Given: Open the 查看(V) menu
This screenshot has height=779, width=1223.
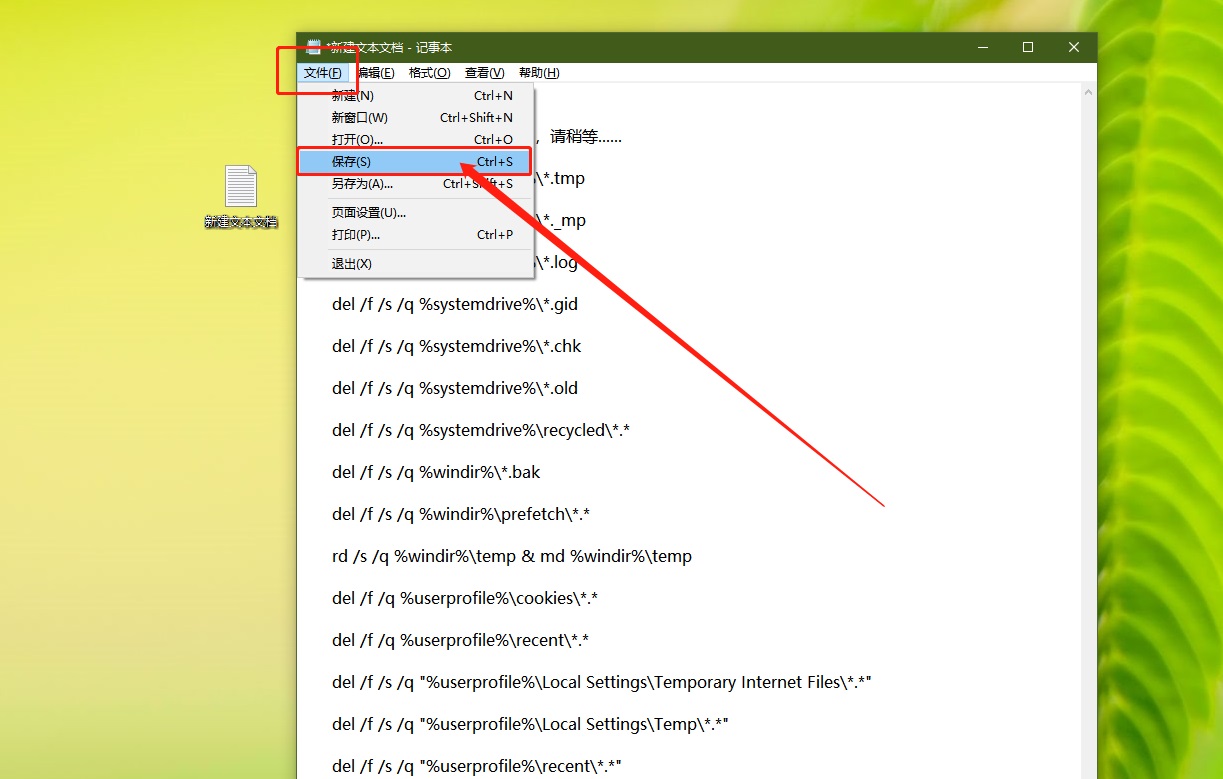Looking at the screenshot, I should pyautogui.click(x=485, y=73).
